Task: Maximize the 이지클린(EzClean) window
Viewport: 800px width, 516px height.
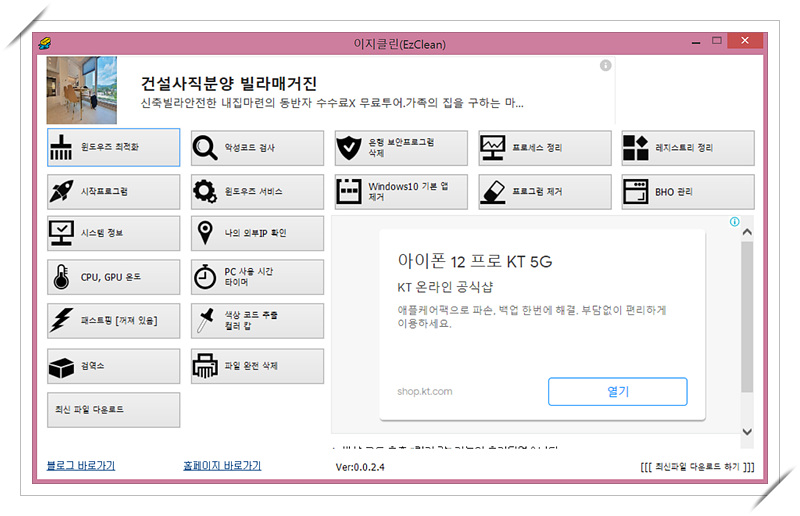Action: [x=717, y=40]
